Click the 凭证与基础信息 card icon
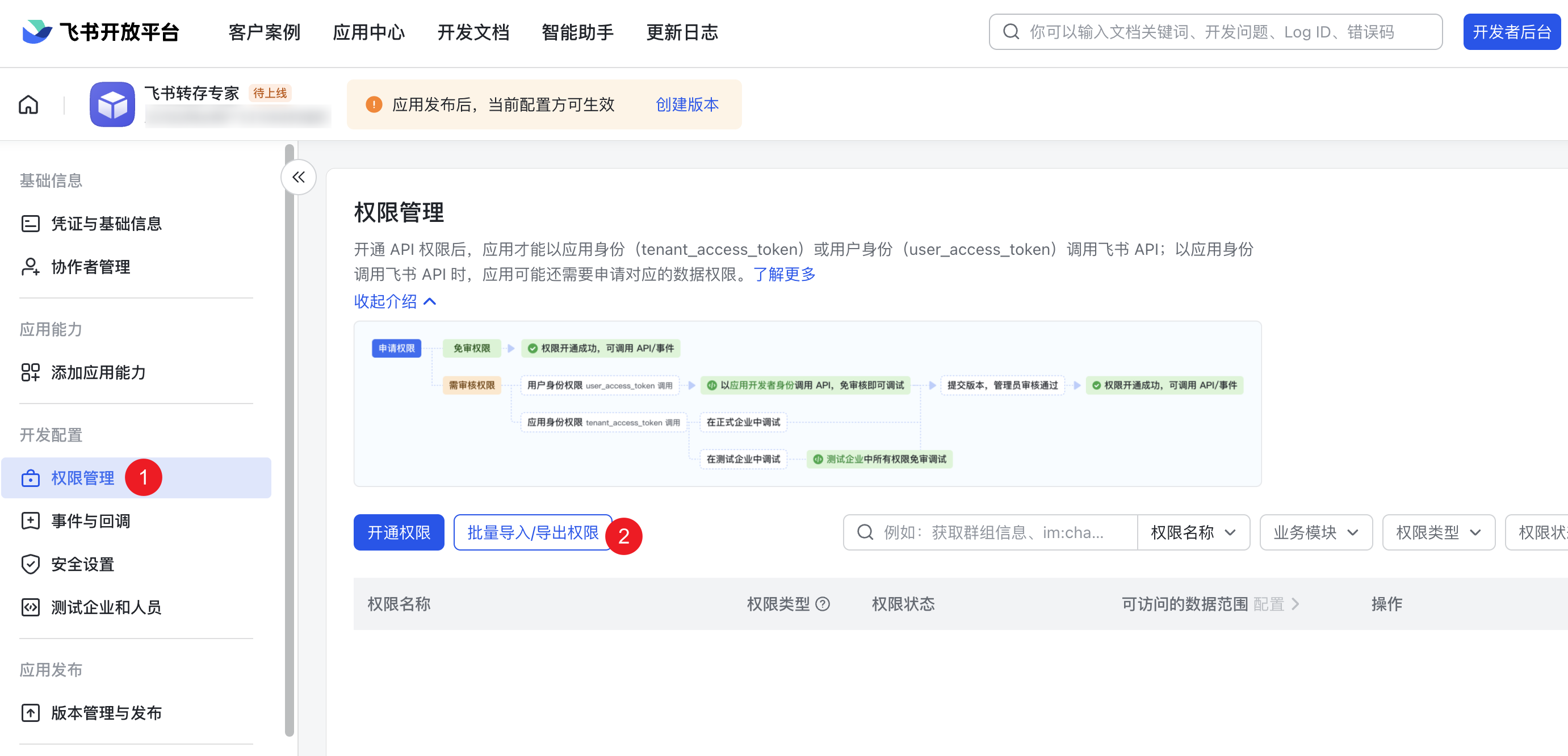This screenshot has height=756, width=1568. [31, 224]
